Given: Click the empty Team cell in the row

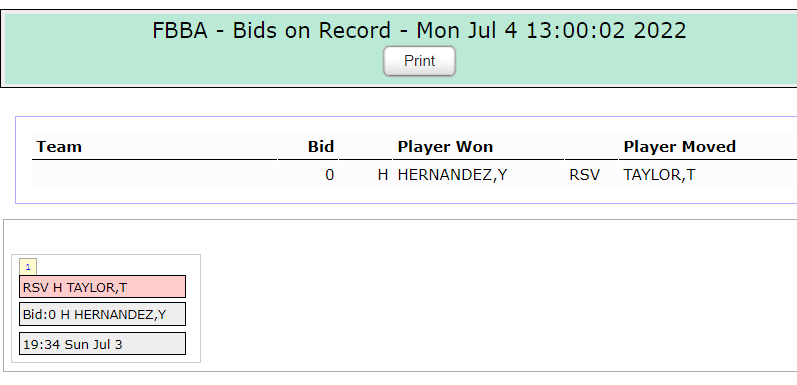Looking at the screenshot, I should pyautogui.click(x=155, y=174).
